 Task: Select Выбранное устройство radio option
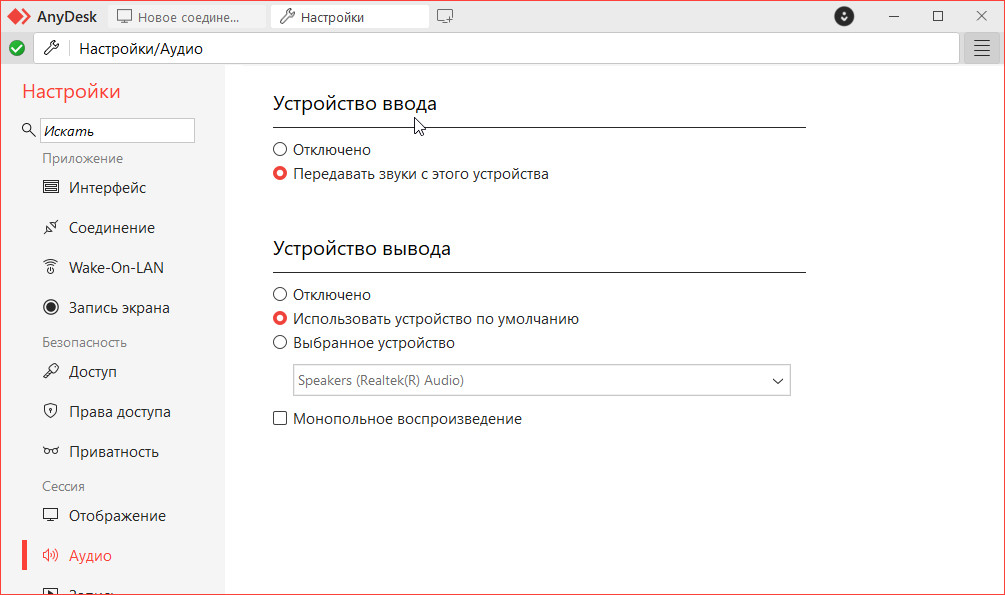(280, 343)
